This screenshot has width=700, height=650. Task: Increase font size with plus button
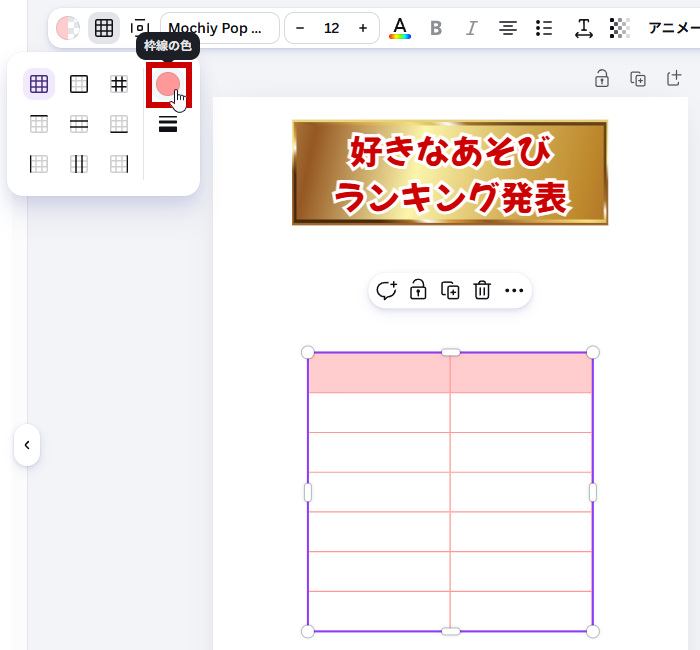pyautogui.click(x=363, y=28)
